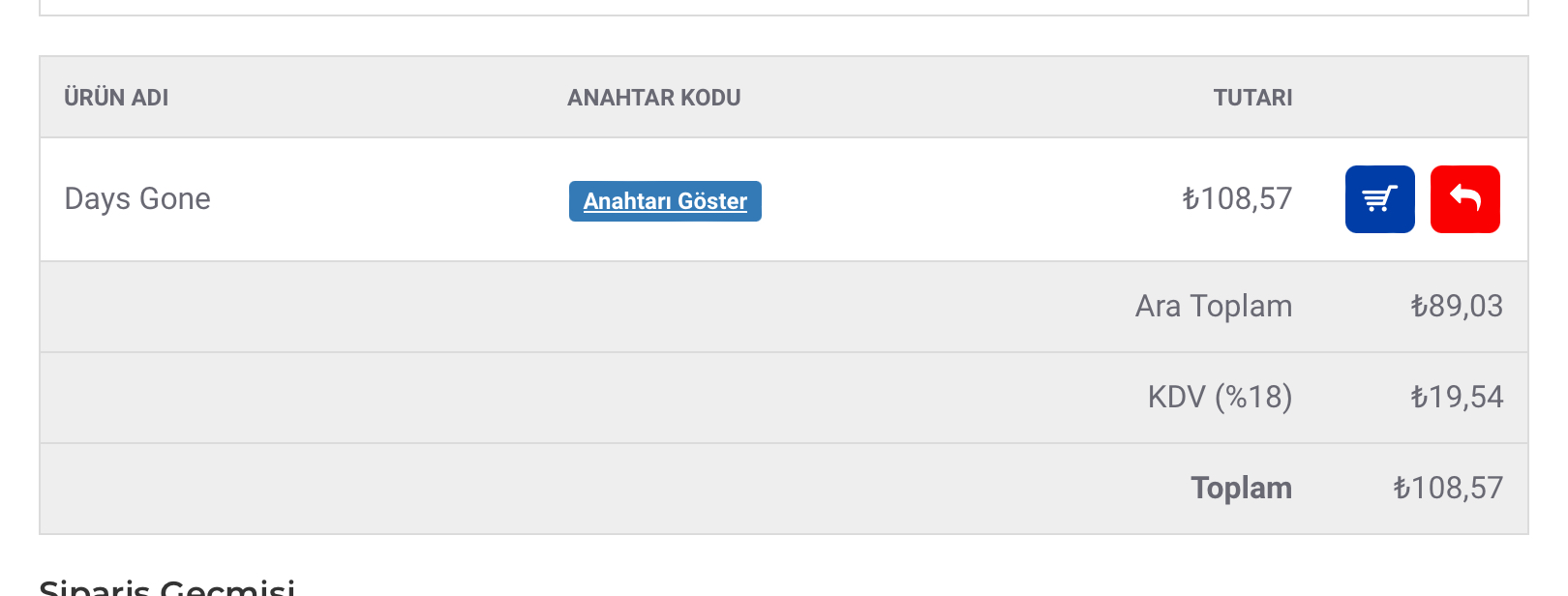Show the key via Anahtarı Göster
Image resolution: width=1568 pixels, height=596 pixels.
click(665, 201)
